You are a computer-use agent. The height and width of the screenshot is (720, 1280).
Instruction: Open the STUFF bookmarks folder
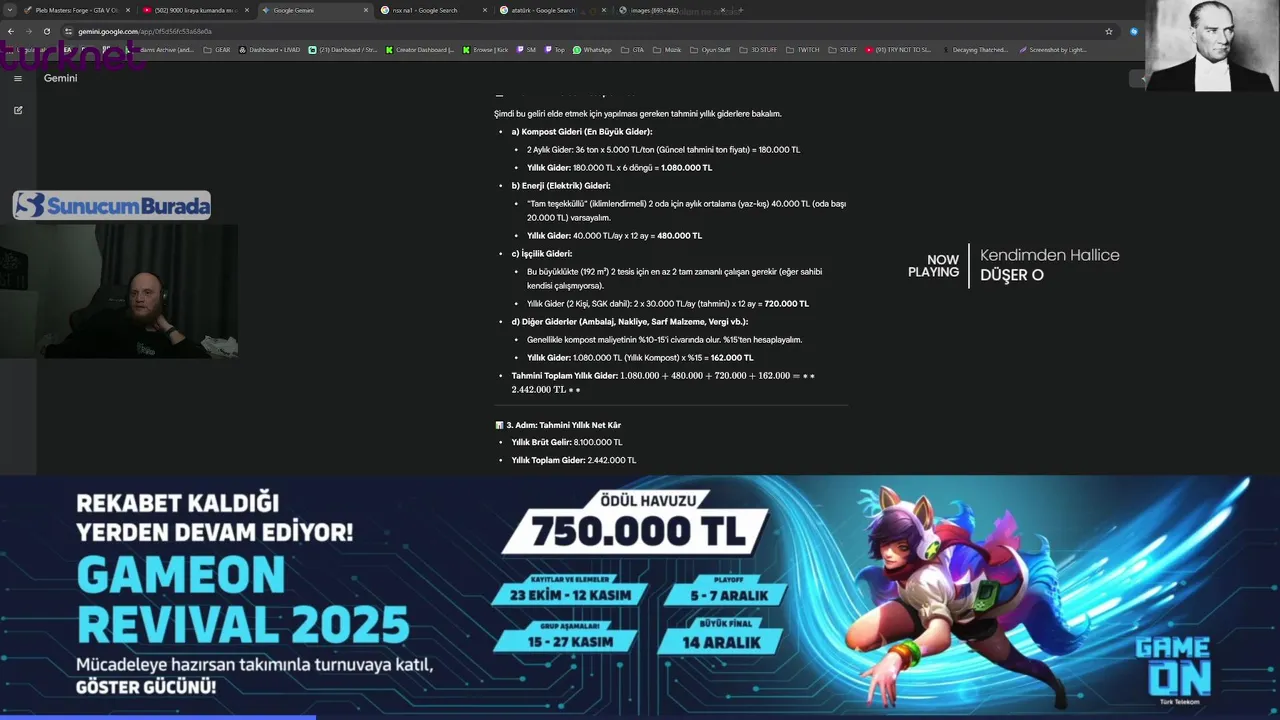(842, 49)
